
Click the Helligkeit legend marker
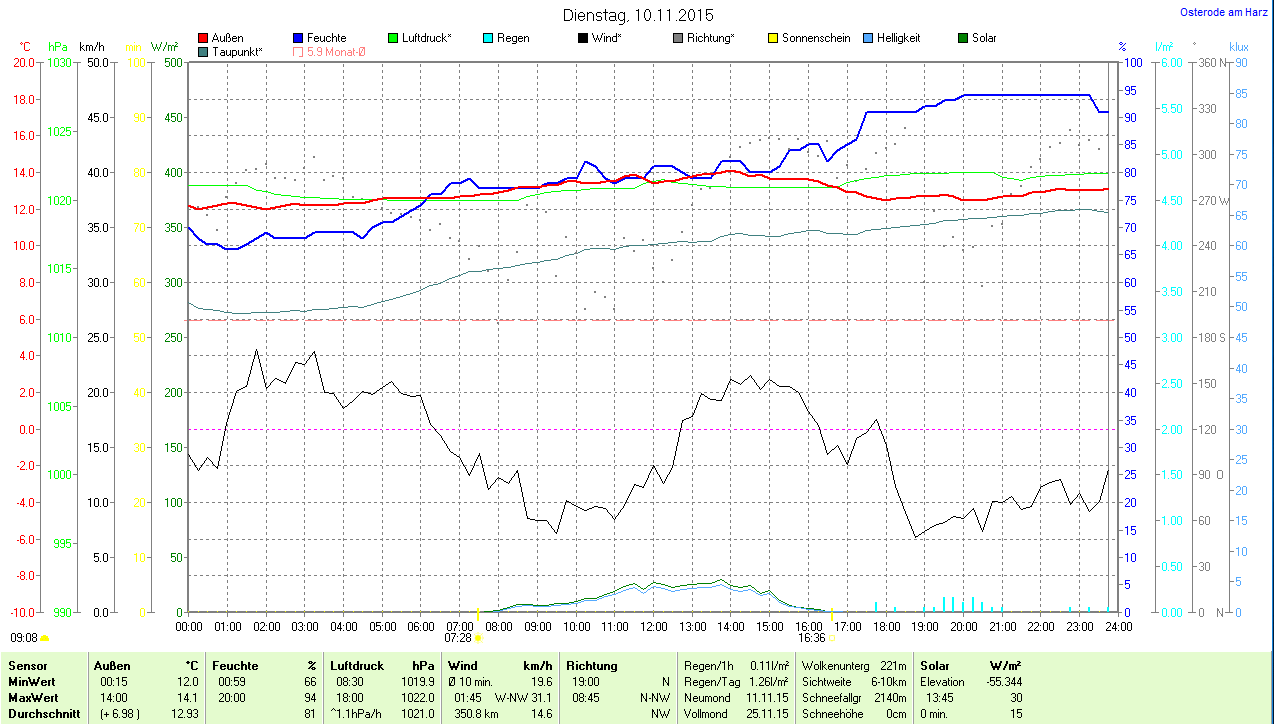tap(868, 38)
